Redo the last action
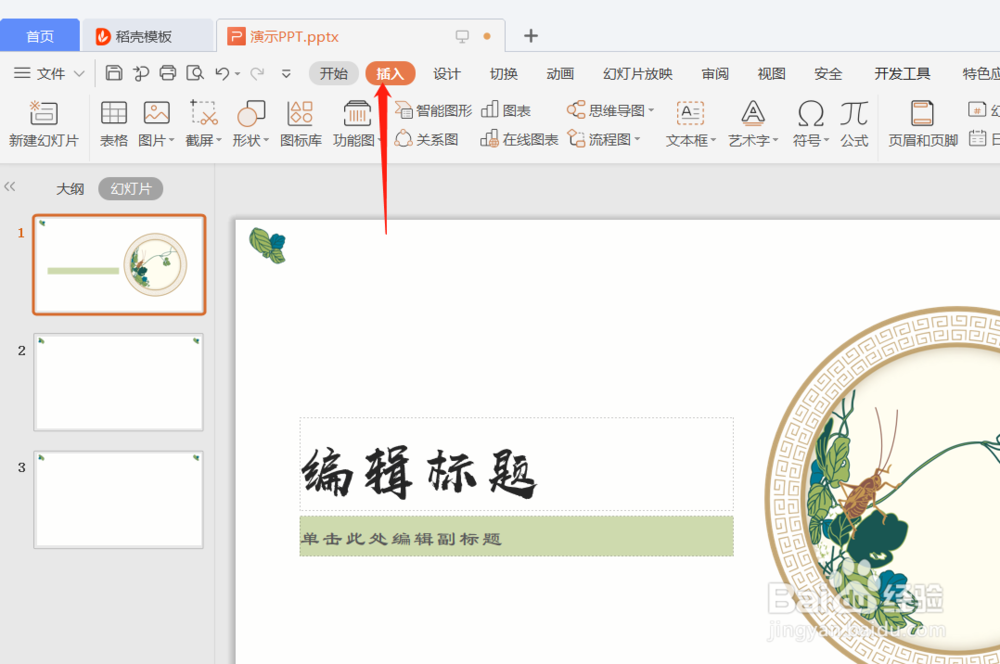Viewport: 1000px width, 664px height. click(x=257, y=74)
